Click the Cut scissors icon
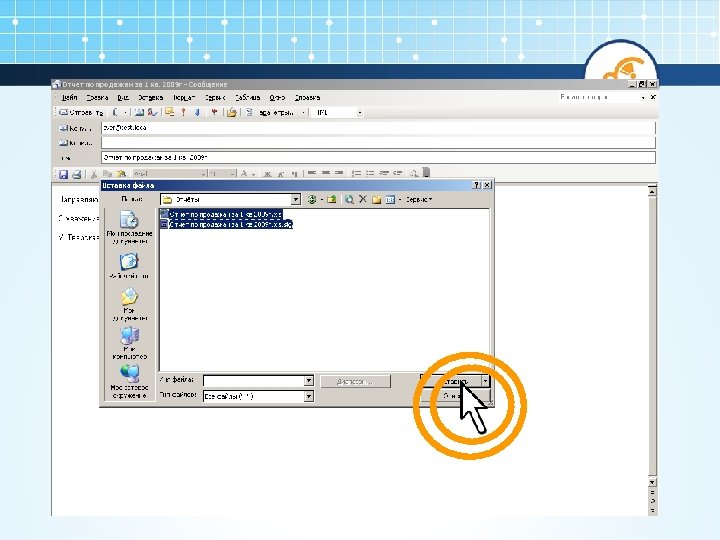720x540 pixels. pos(94,174)
